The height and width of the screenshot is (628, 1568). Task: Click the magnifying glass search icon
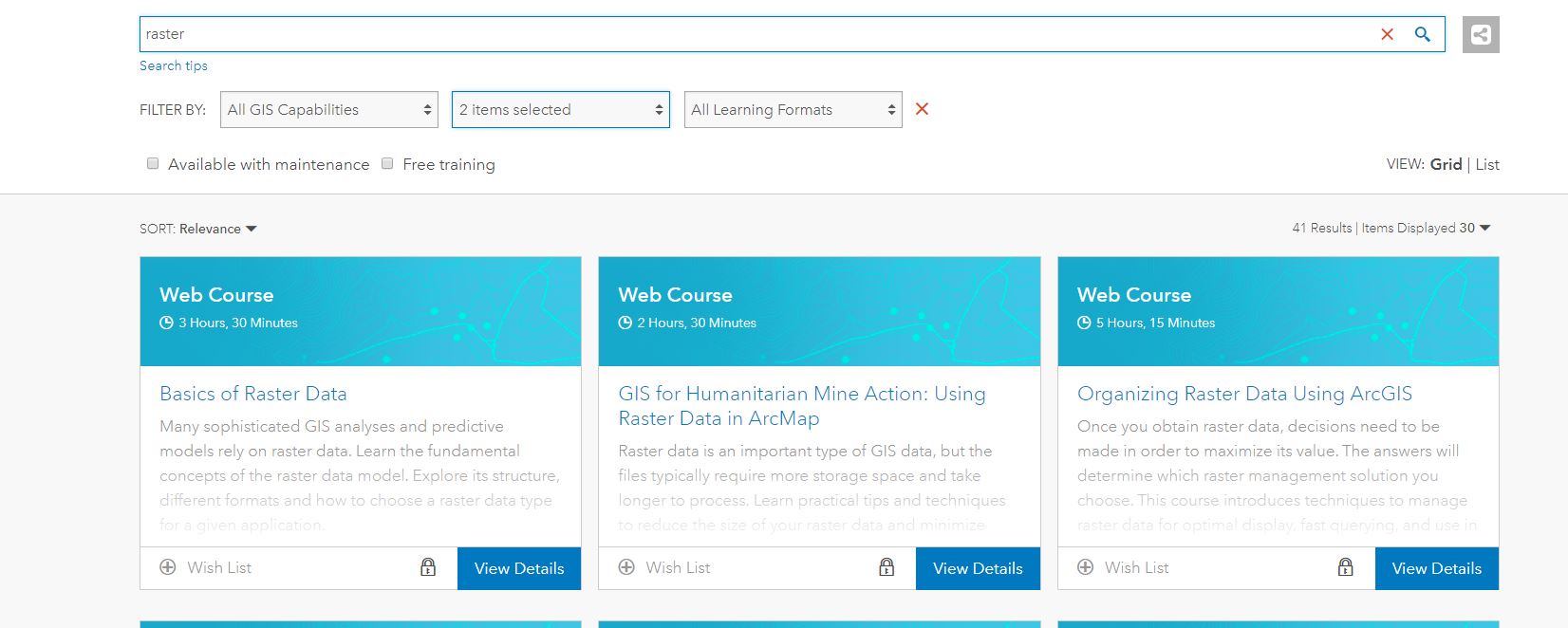point(1422,34)
